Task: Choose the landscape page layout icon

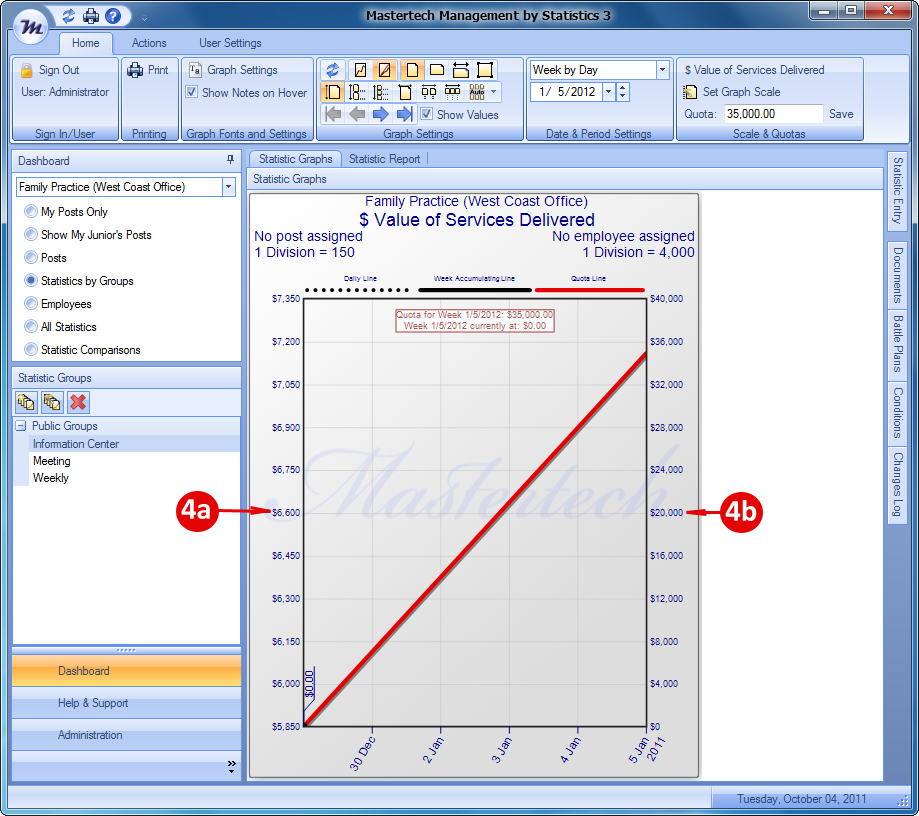Action: pyautogui.click(x=437, y=70)
